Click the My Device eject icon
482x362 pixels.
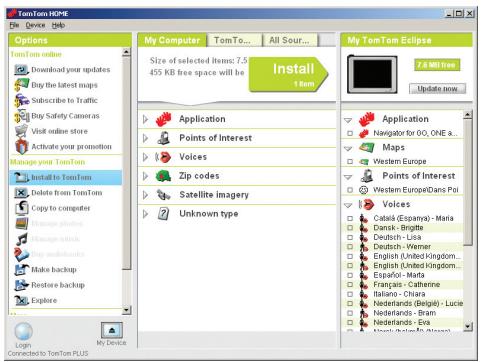tap(112, 330)
